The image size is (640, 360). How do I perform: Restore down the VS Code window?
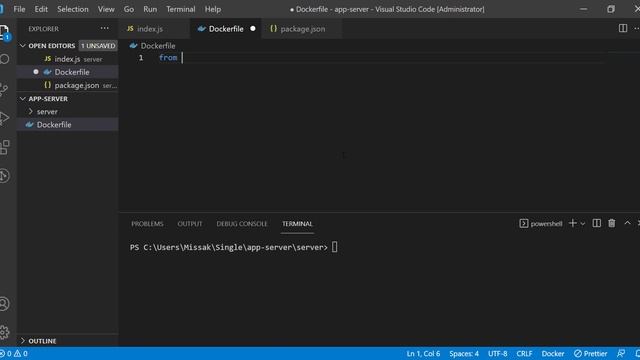tap(611, 9)
